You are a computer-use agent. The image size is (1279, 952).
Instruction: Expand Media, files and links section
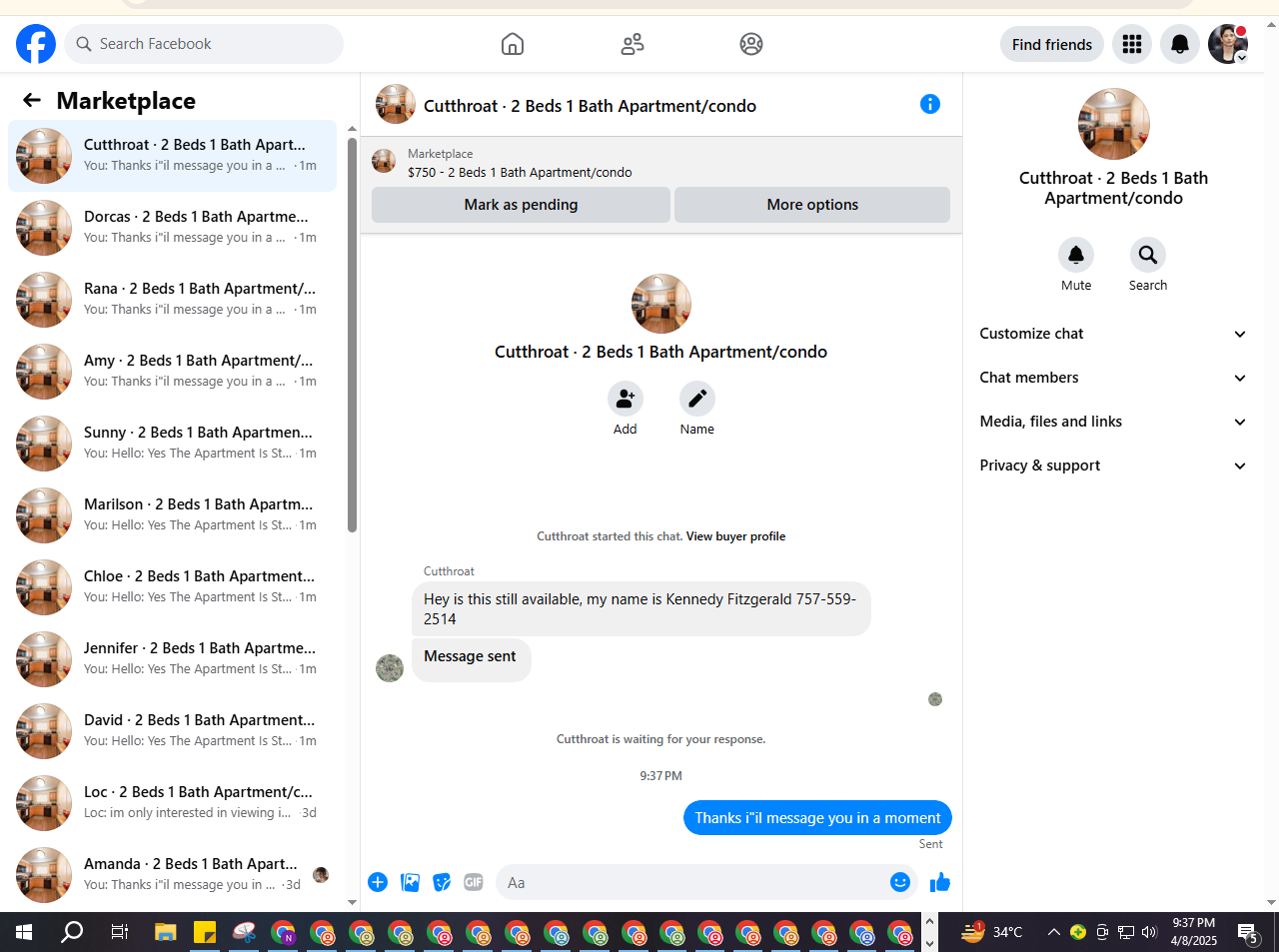click(x=1113, y=422)
